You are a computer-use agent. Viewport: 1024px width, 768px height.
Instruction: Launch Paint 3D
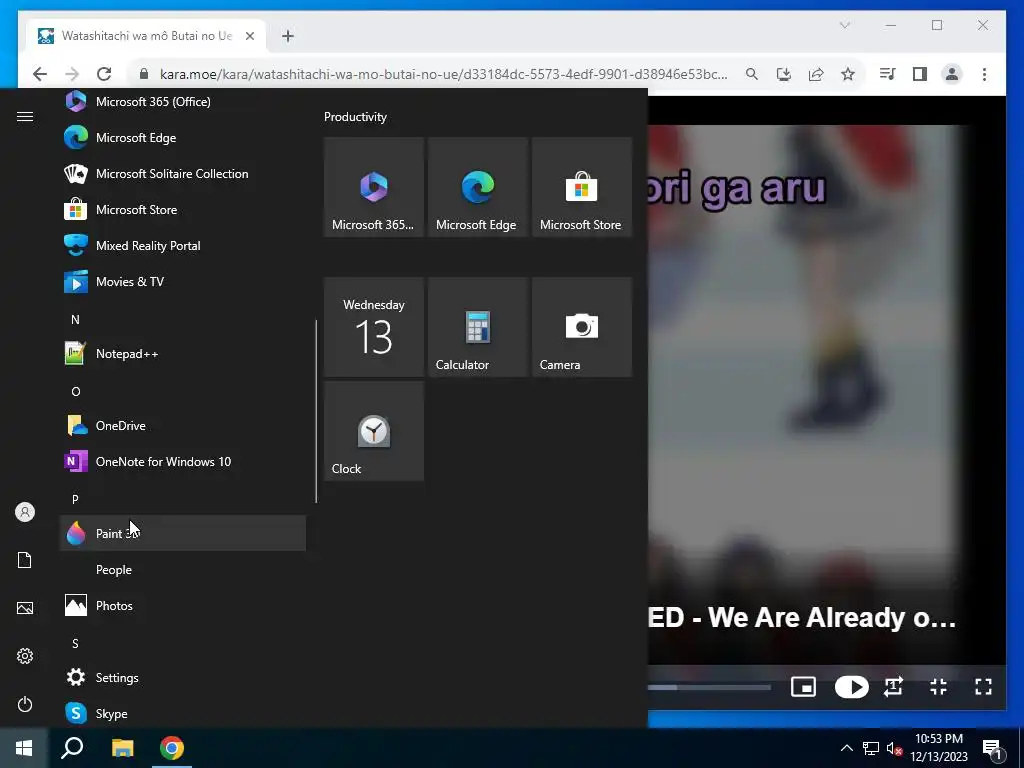(x=183, y=534)
